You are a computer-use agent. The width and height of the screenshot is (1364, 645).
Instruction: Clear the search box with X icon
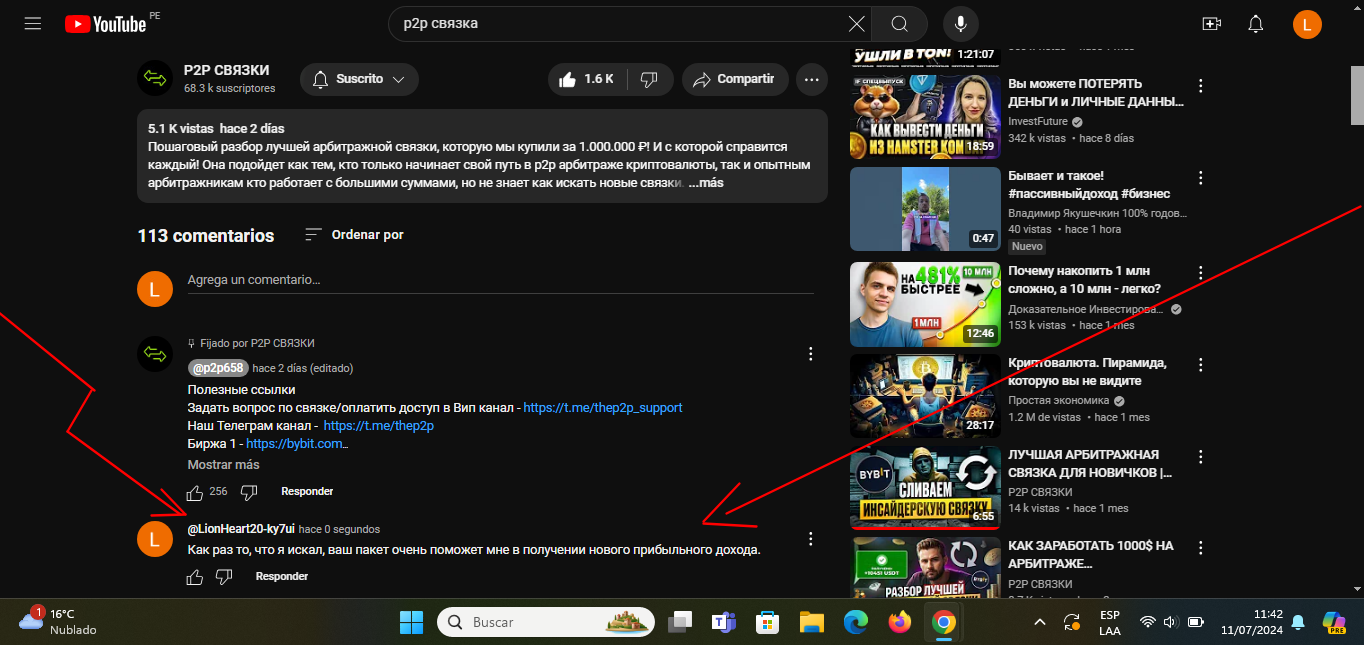pos(857,24)
